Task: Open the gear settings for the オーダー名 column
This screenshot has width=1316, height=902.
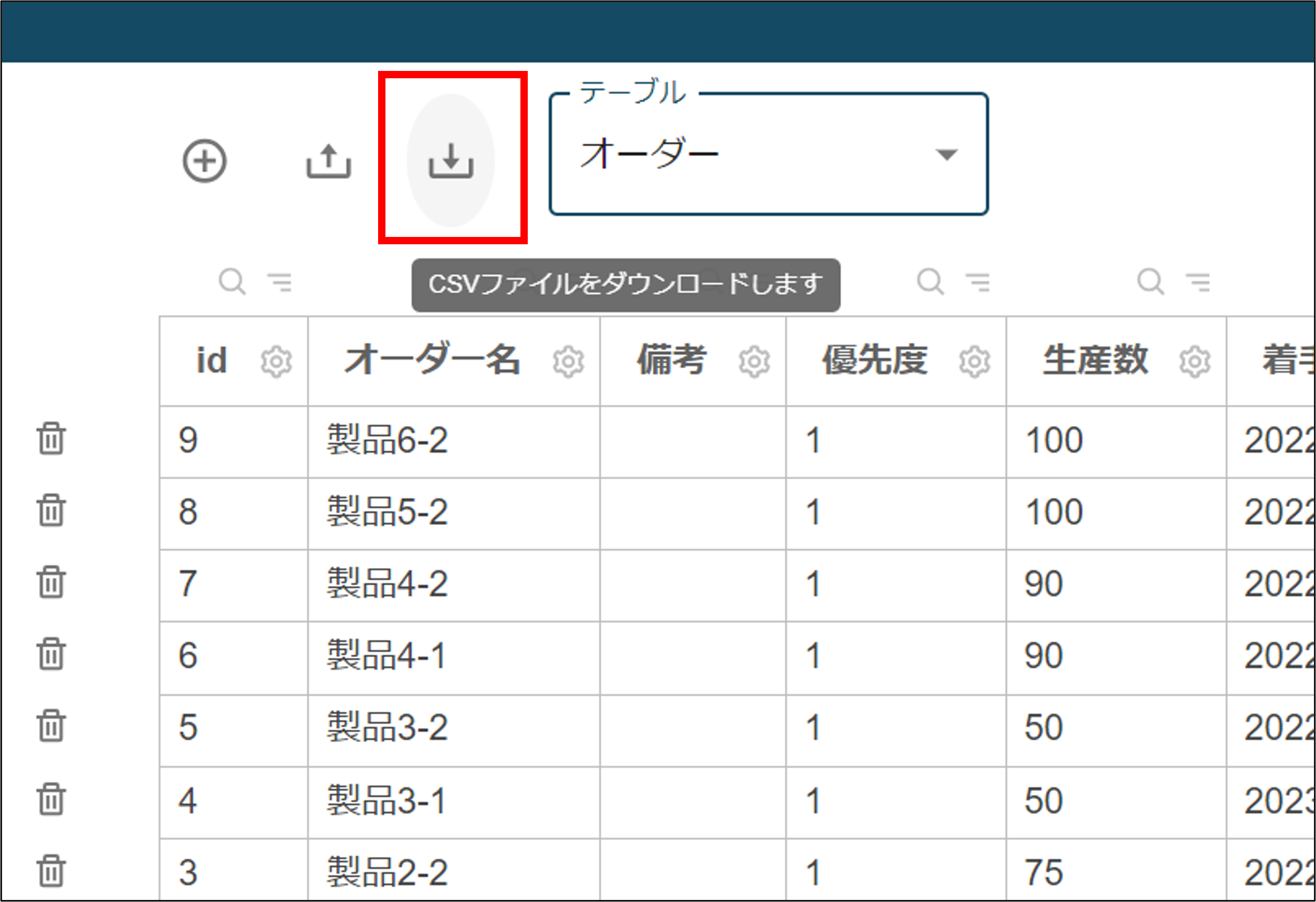Action: coord(569,361)
